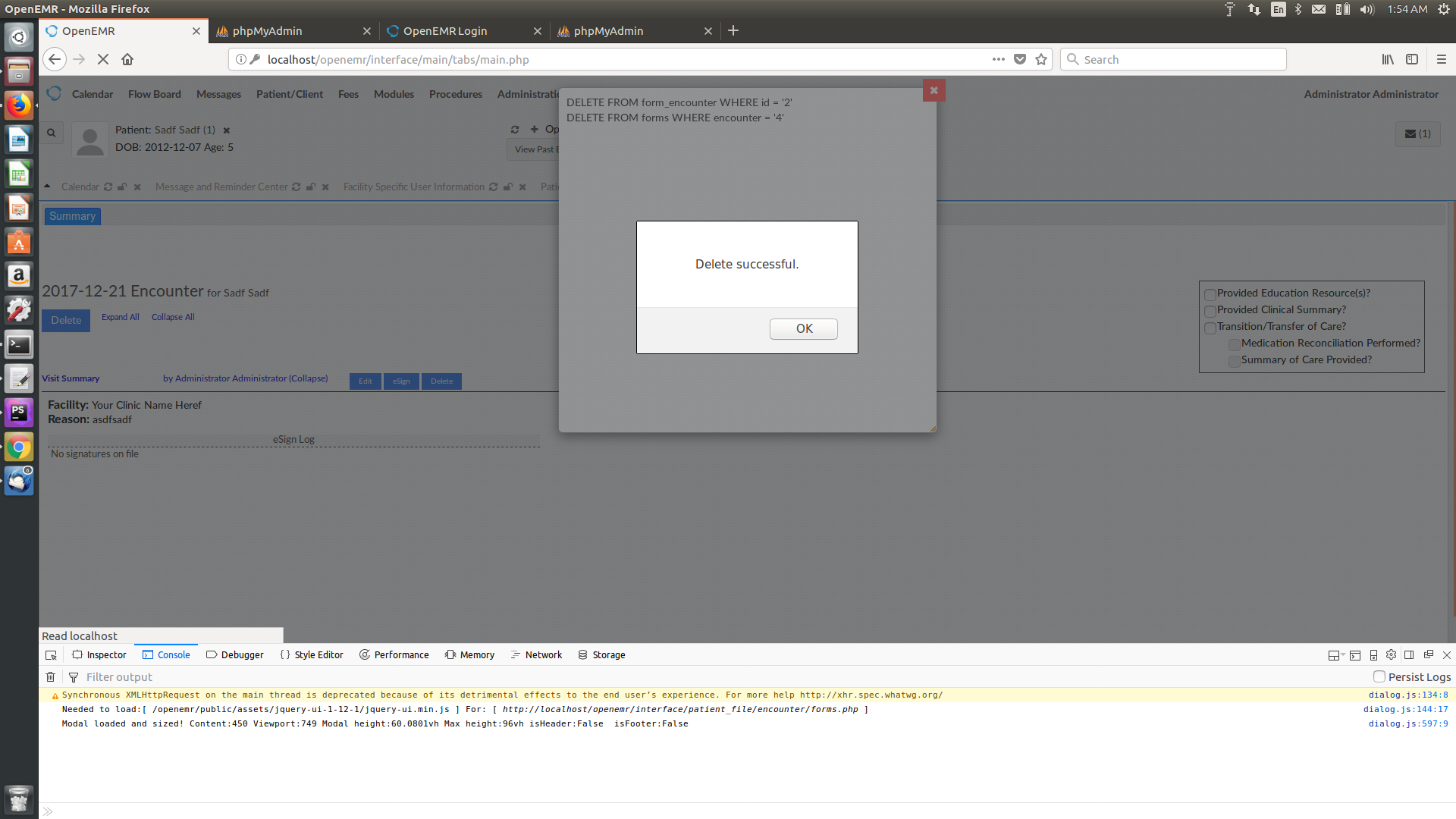The width and height of the screenshot is (1456, 819).
Task: Launch Chrome from the dock
Action: pos(18,447)
